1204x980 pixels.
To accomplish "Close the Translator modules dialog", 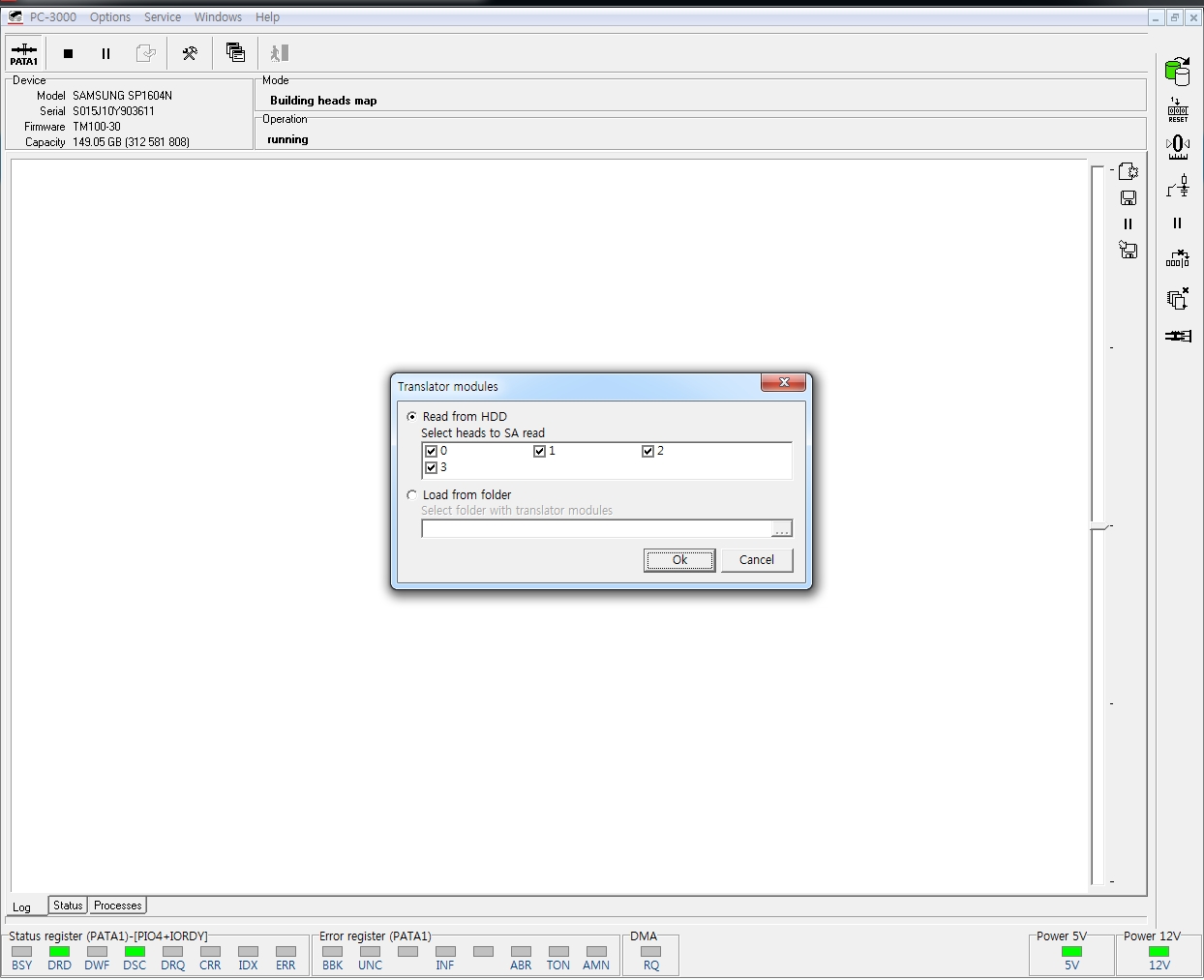I will [784, 382].
